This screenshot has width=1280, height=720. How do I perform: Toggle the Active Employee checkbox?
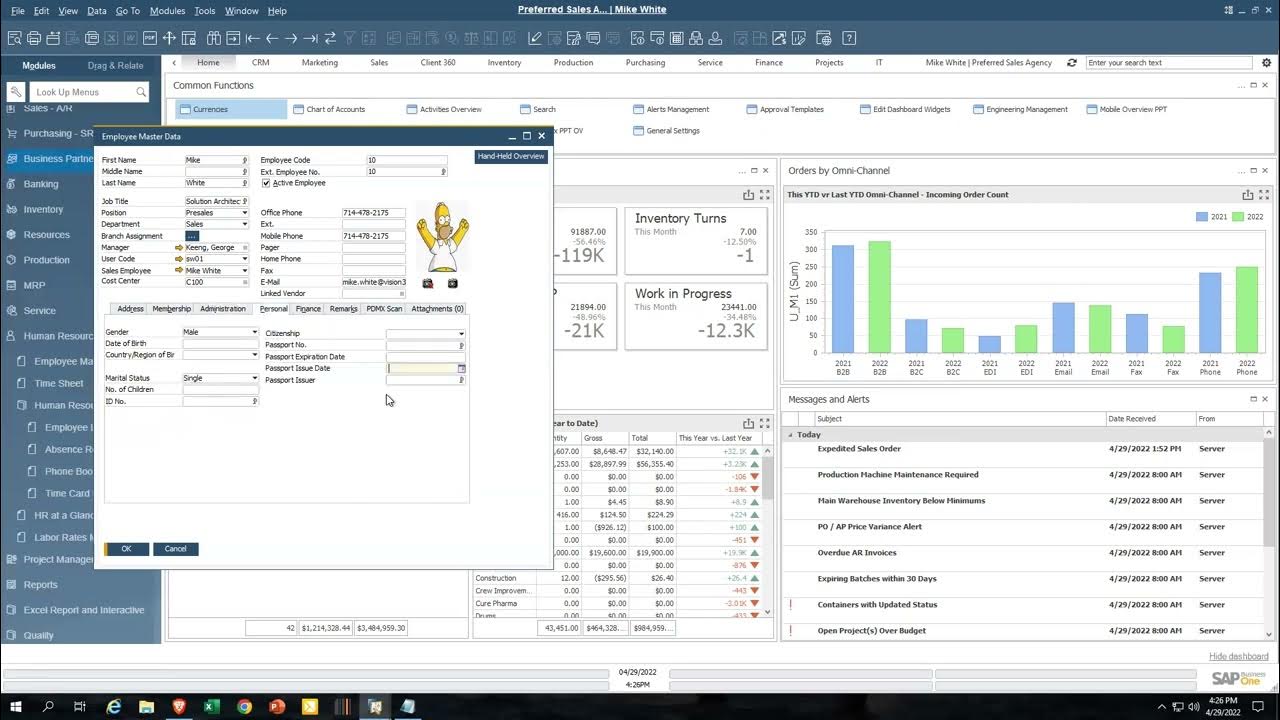[266, 183]
